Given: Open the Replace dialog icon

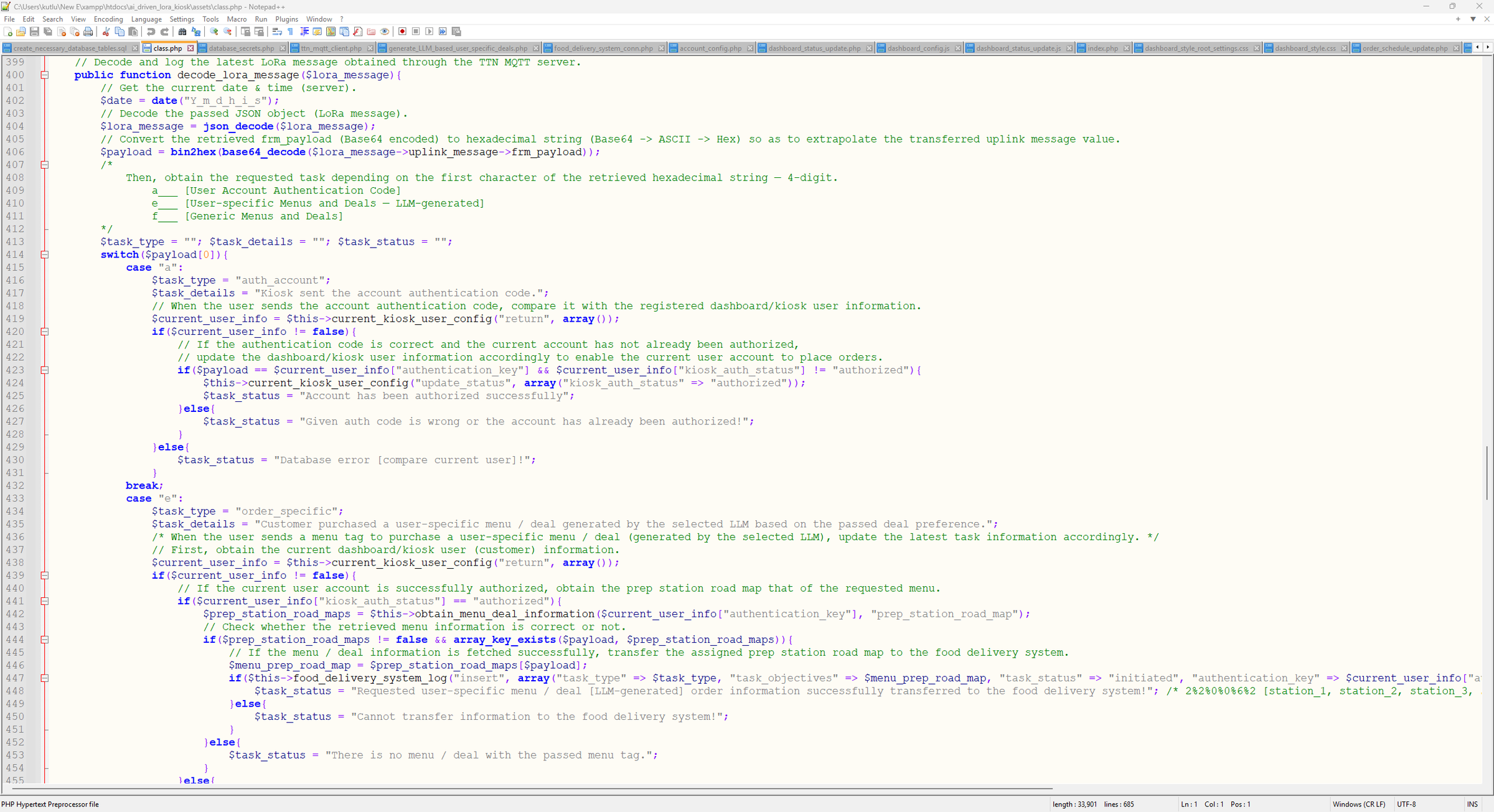Looking at the screenshot, I should [195, 32].
